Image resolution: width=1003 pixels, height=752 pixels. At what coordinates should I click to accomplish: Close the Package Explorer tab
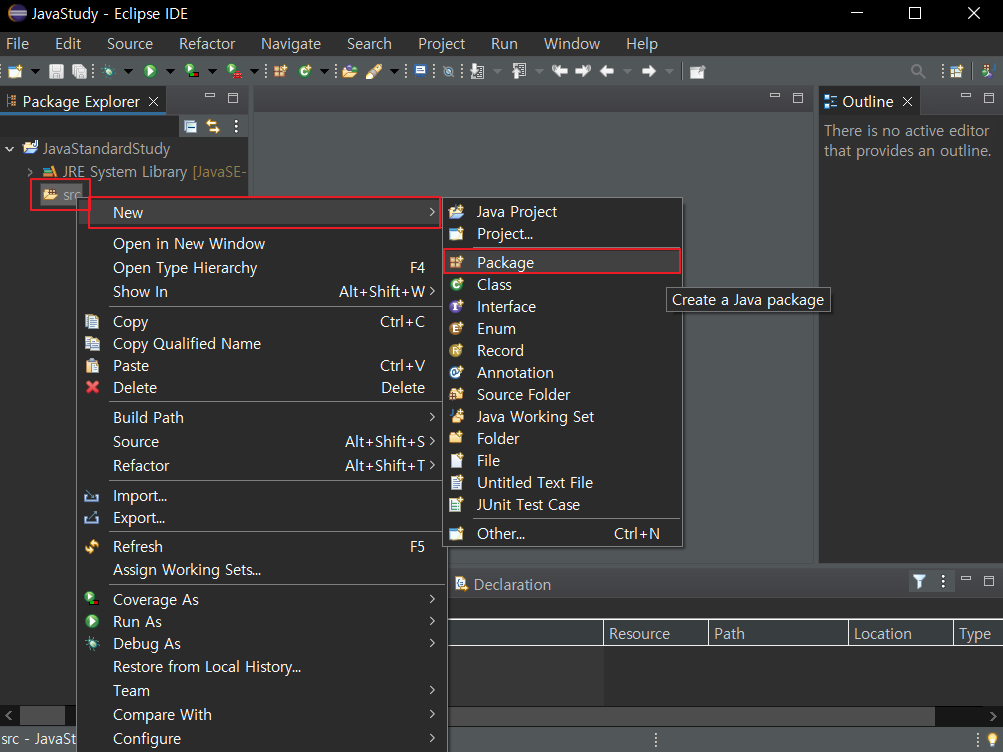(x=154, y=102)
